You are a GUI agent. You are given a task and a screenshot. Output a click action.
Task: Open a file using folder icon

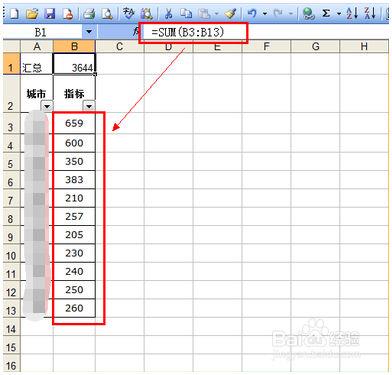tap(32, 13)
